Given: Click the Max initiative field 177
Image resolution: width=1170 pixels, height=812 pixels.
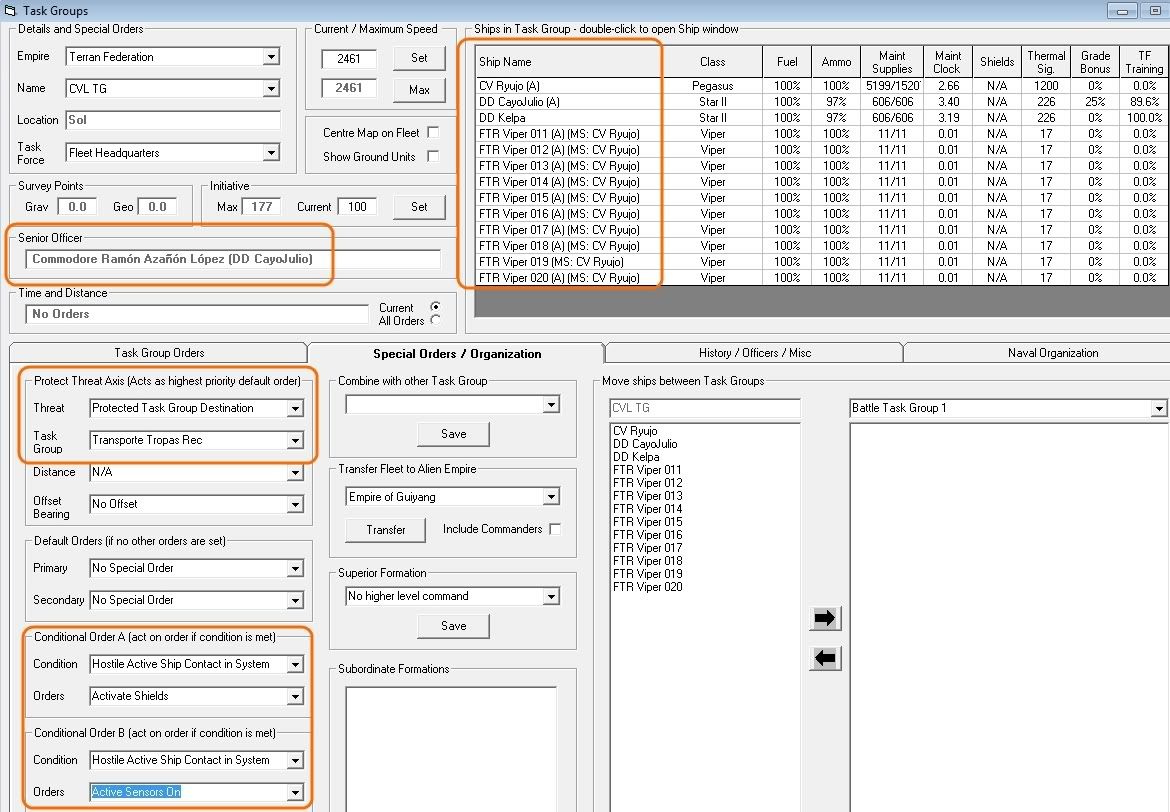Looking at the screenshot, I should point(261,207).
